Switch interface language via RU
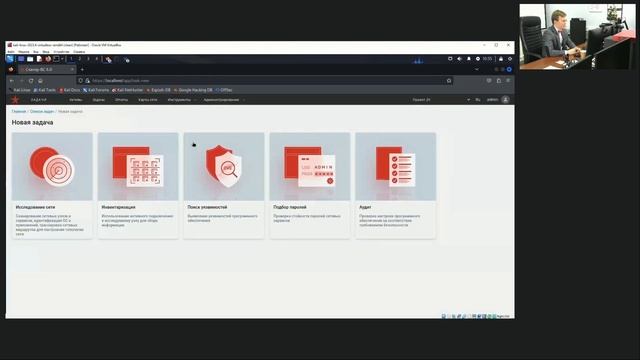The width and height of the screenshot is (640, 360). [478, 100]
